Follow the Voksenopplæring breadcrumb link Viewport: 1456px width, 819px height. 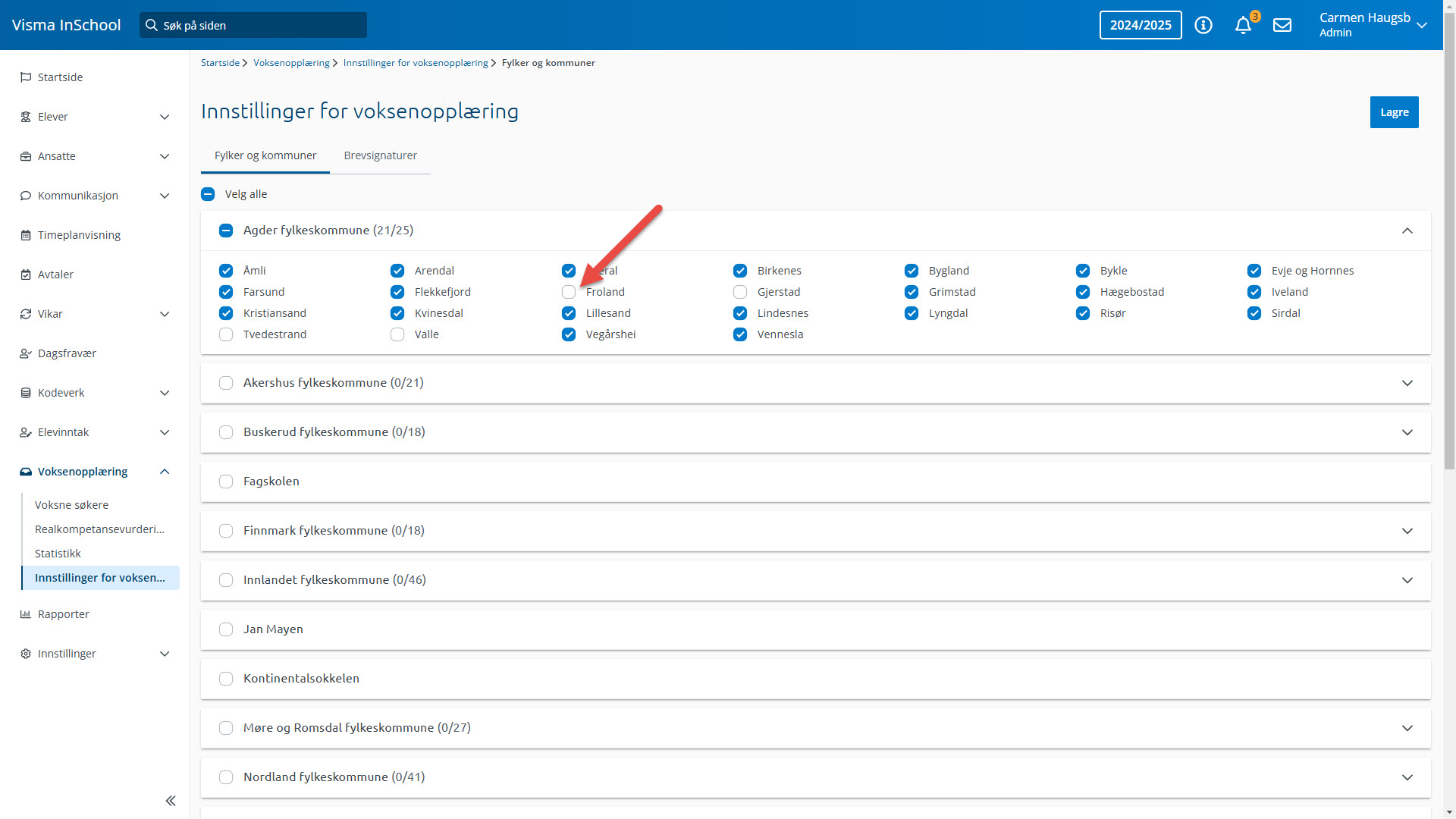pos(291,63)
